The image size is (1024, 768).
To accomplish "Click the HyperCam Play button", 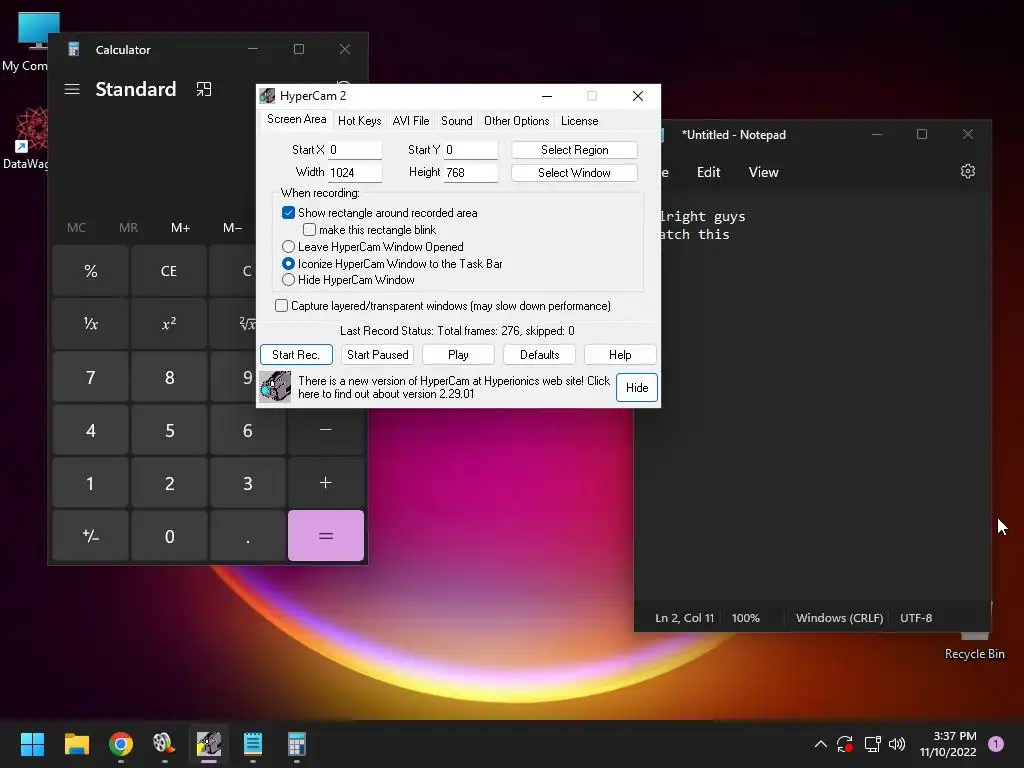I will click(458, 355).
